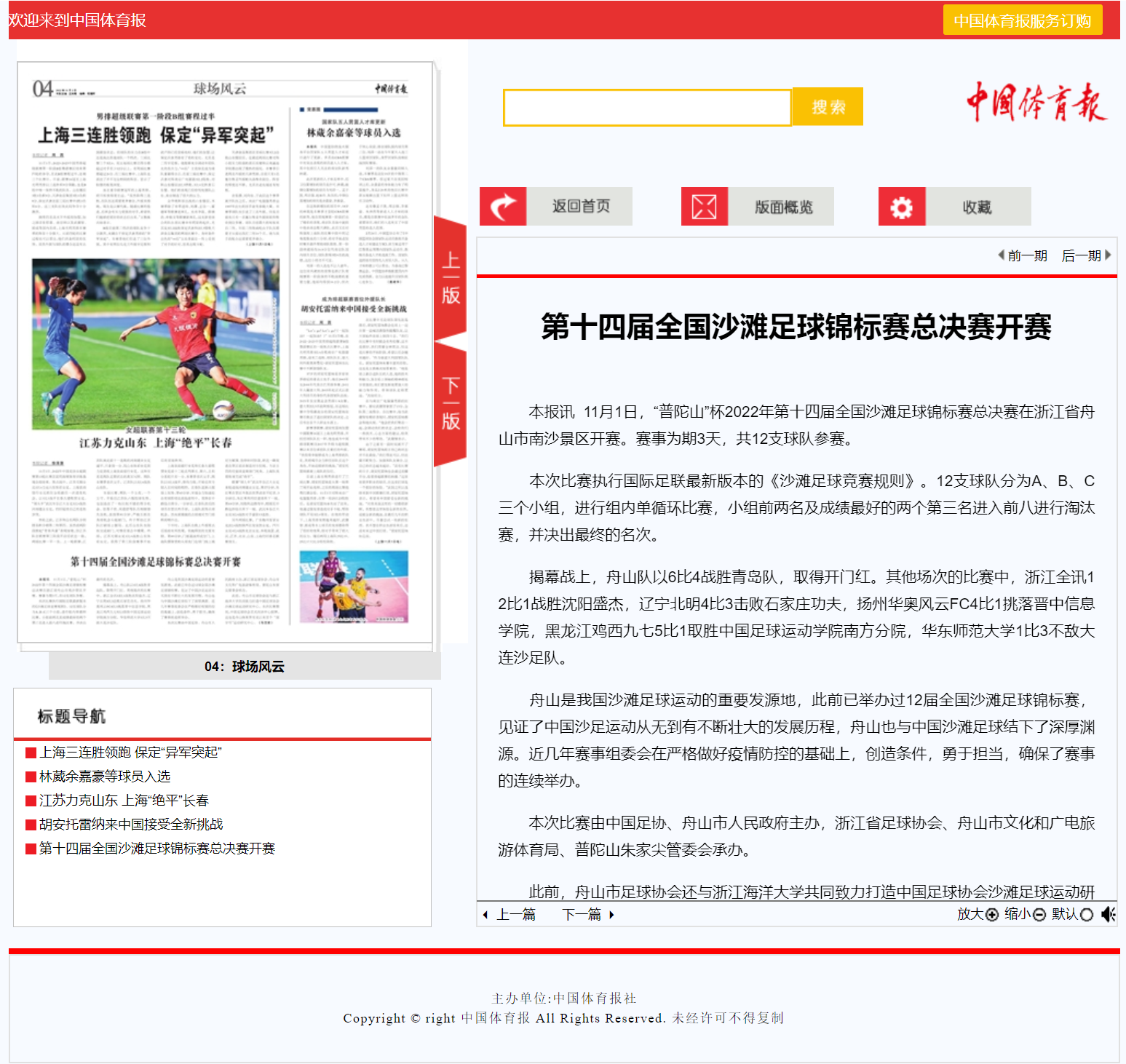Open article 林葳余嘉豪等球员入选
Image resolution: width=1126 pixels, height=1064 pixels.
pos(105,777)
